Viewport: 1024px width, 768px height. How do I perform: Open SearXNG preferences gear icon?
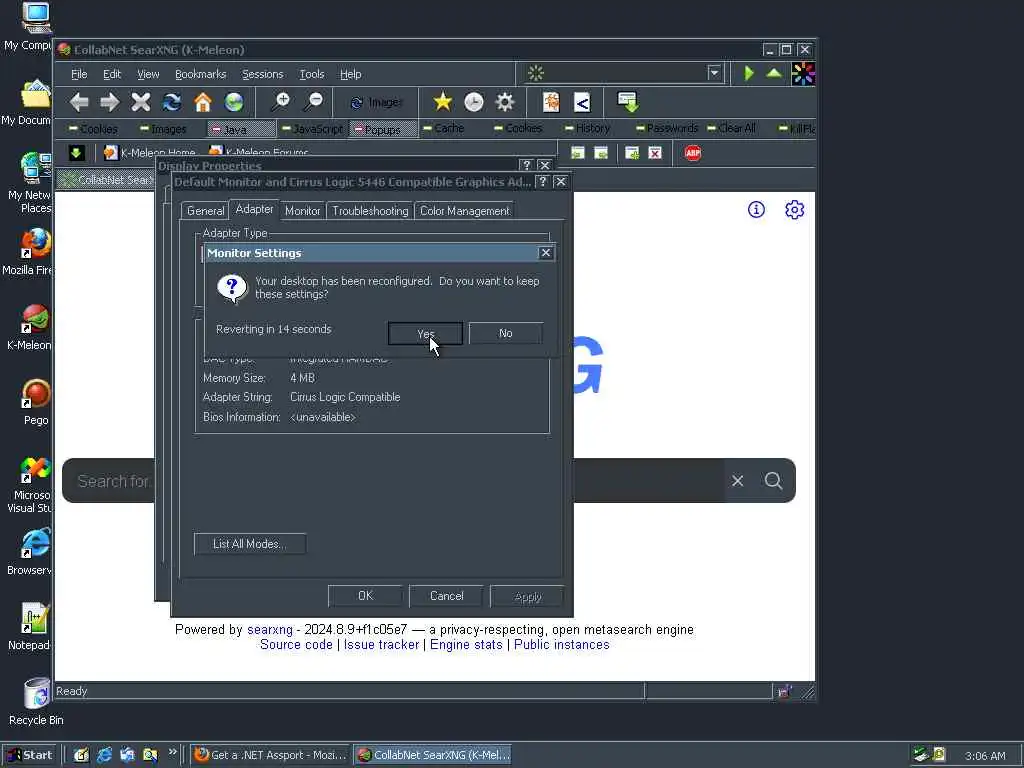[794, 210]
